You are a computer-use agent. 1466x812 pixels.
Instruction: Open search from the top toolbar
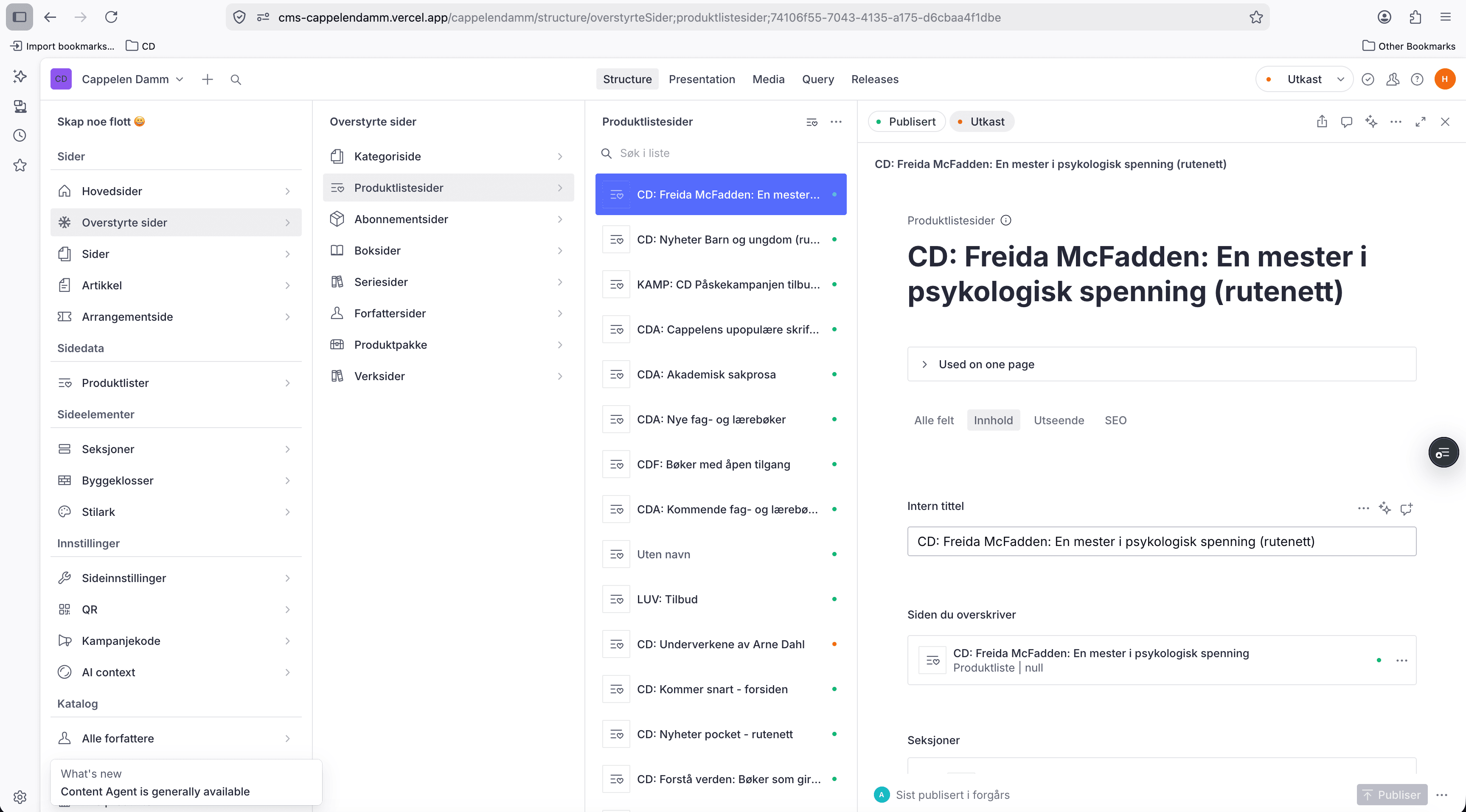pos(236,79)
